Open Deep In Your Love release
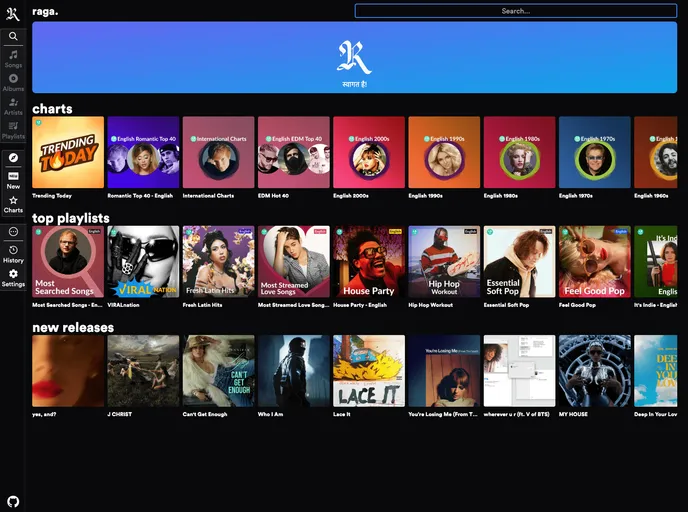688x512 pixels. pyautogui.click(x=656, y=371)
